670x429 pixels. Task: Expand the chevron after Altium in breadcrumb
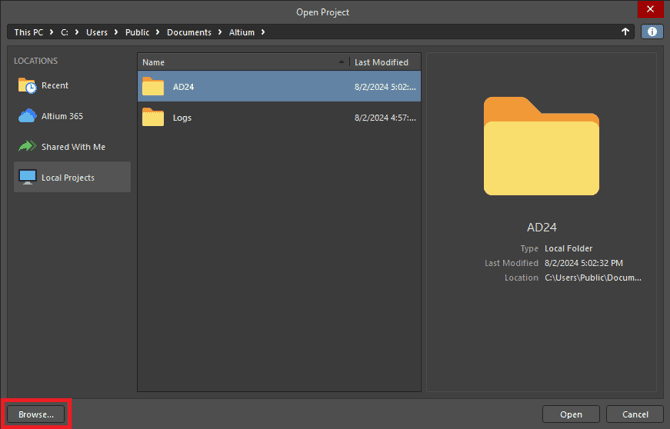tap(263, 32)
